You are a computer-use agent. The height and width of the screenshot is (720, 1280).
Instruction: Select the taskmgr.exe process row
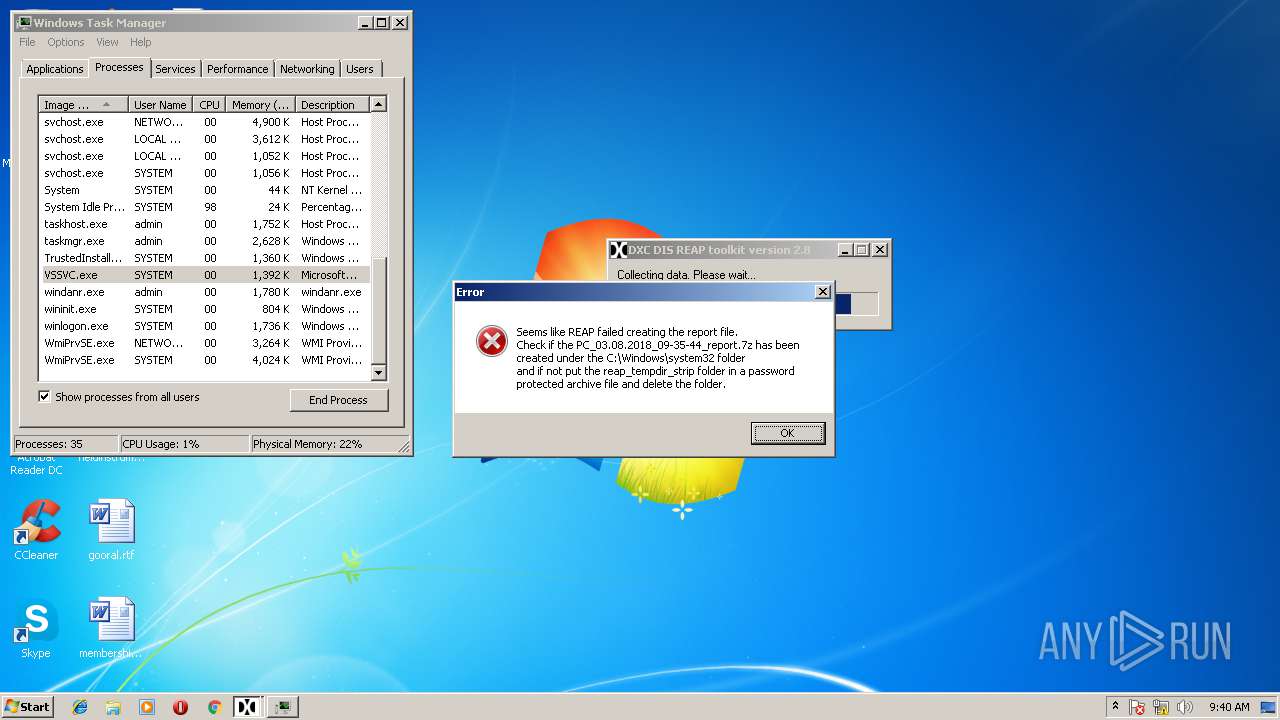[x=204, y=241]
